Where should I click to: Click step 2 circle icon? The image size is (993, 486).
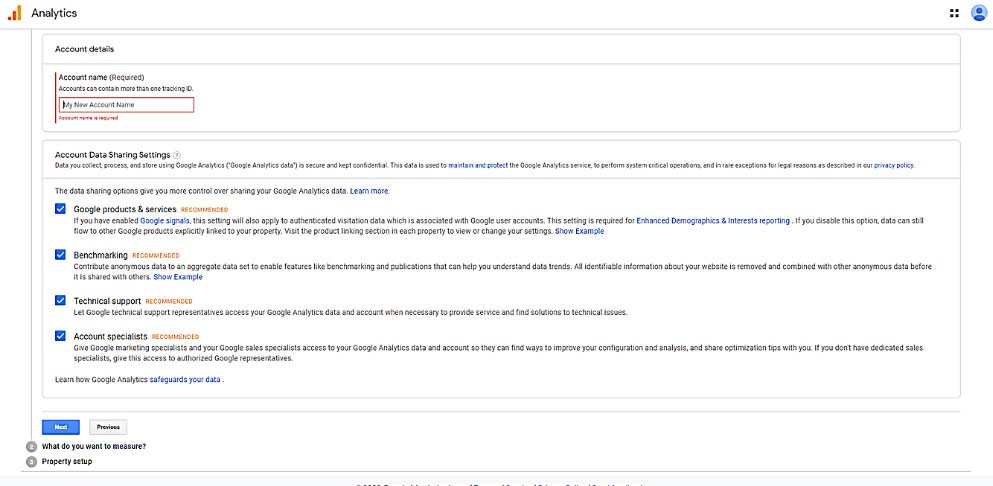point(32,446)
